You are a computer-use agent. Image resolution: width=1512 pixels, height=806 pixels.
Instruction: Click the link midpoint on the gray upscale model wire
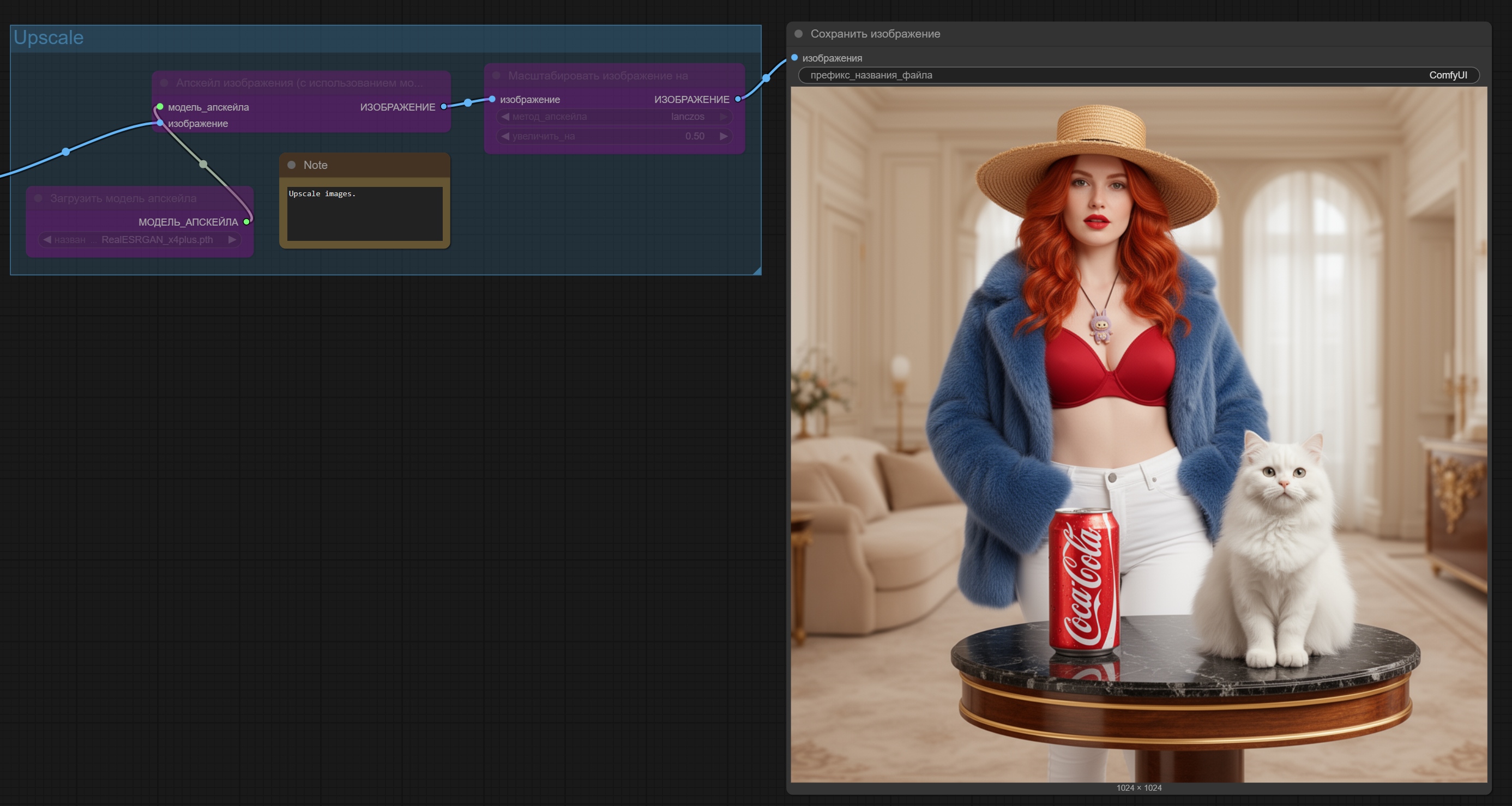203,164
